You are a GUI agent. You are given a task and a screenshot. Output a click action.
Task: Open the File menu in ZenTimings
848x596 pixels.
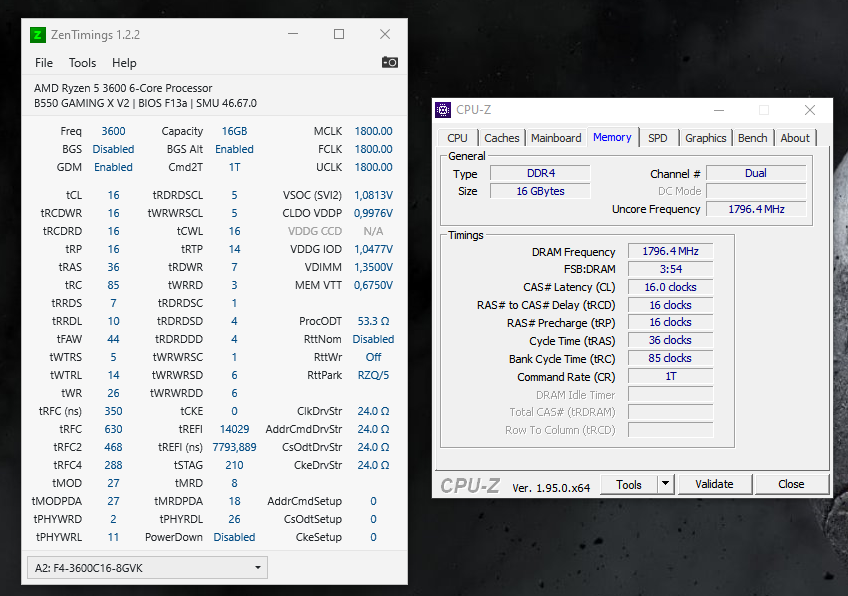44,63
